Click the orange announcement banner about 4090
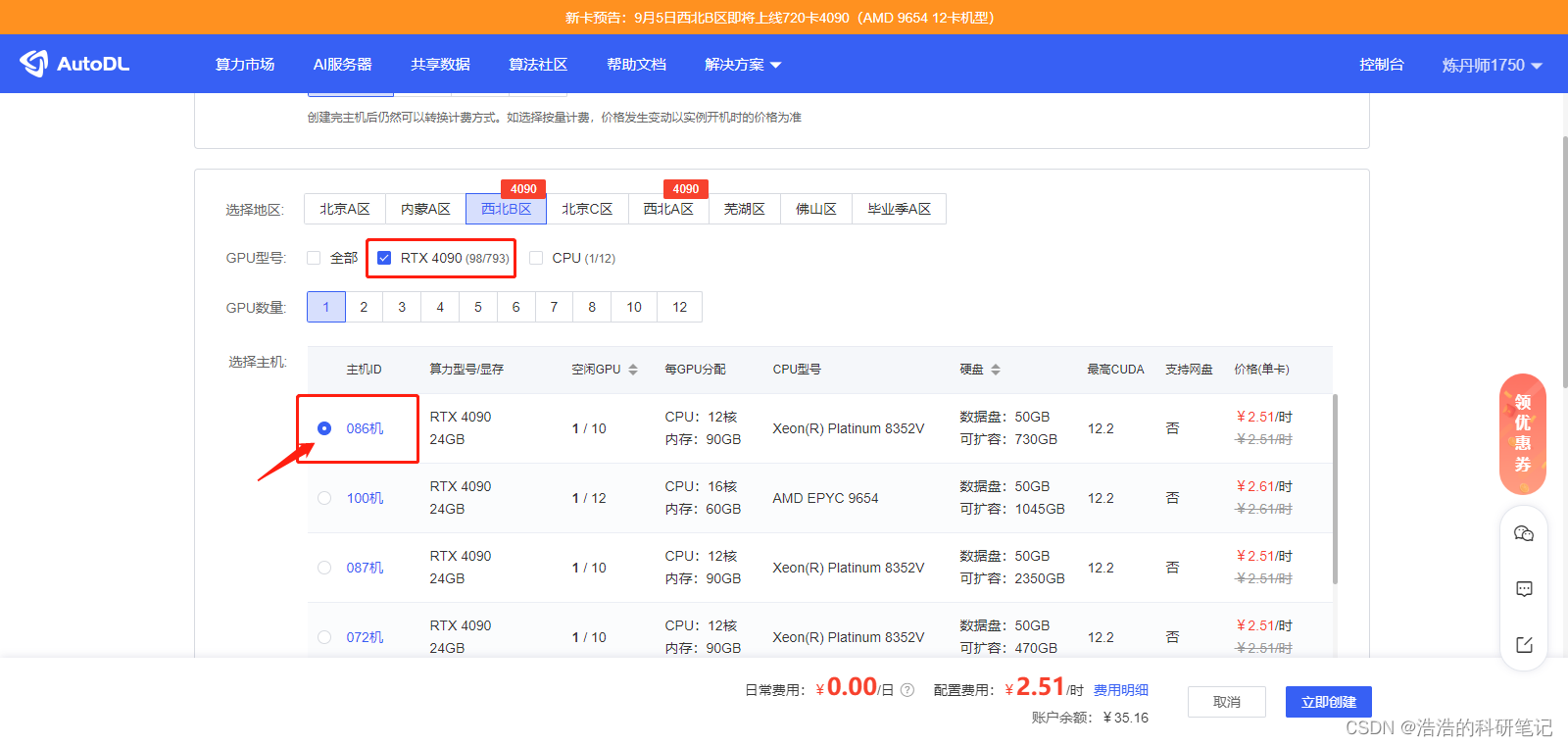1568x746 pixels. click(x=784, y=18)
